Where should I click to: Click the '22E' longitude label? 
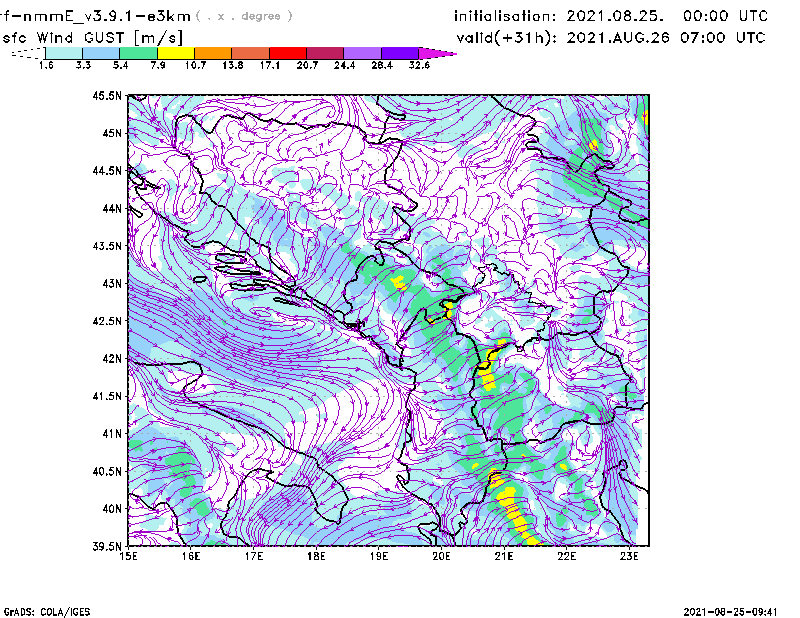click(x=567, y=556)
